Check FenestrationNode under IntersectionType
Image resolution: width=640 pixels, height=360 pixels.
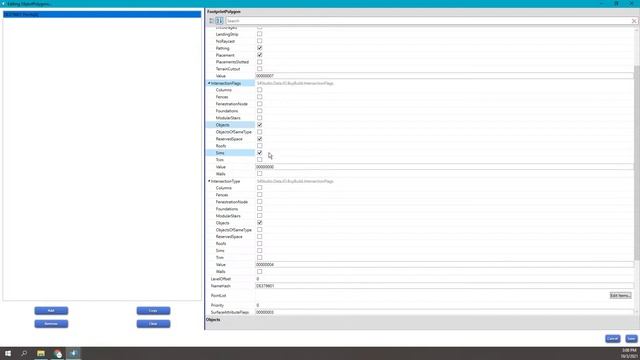(x=260, y=202)
